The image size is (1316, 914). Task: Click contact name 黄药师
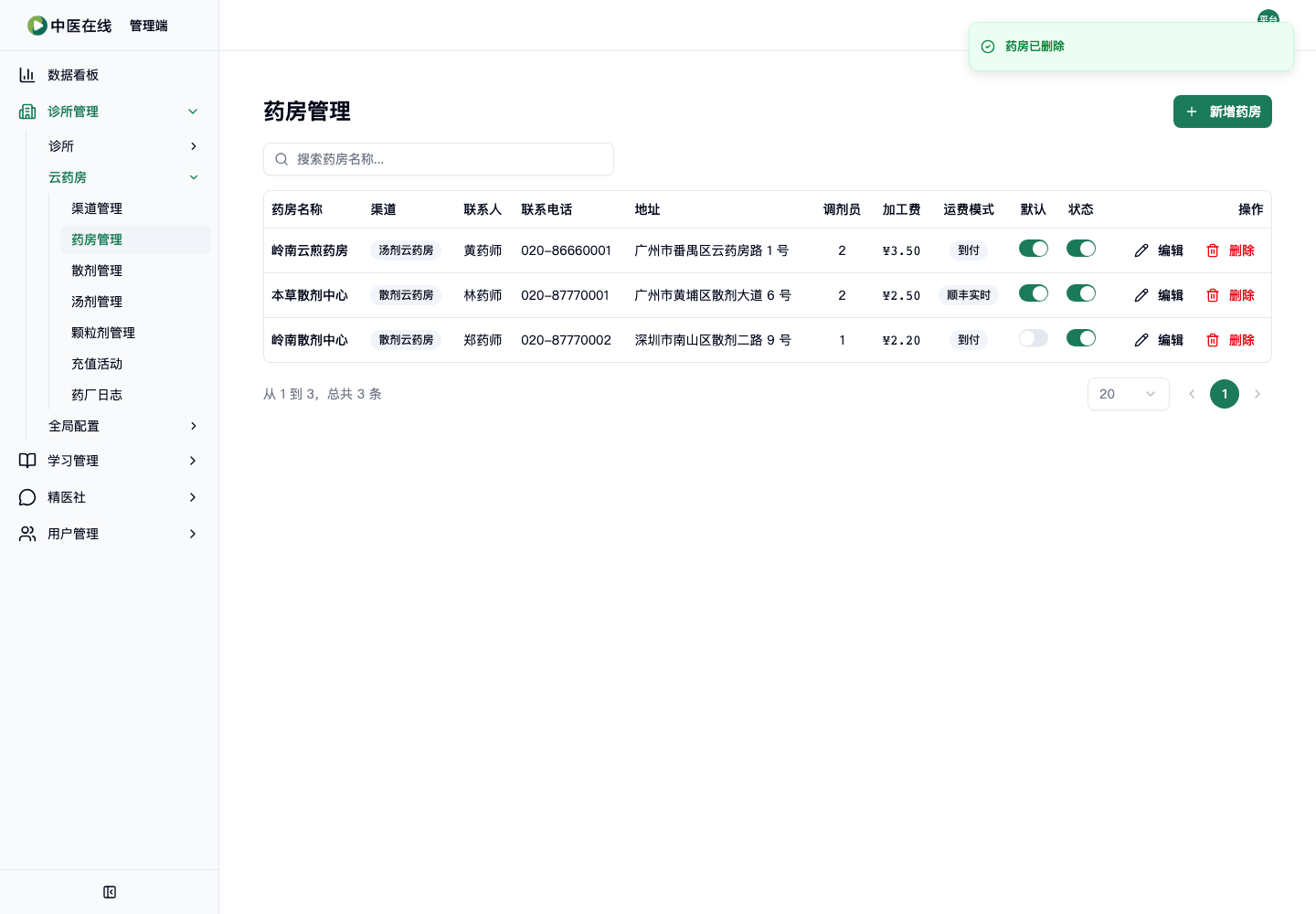[x=483, y=250]
